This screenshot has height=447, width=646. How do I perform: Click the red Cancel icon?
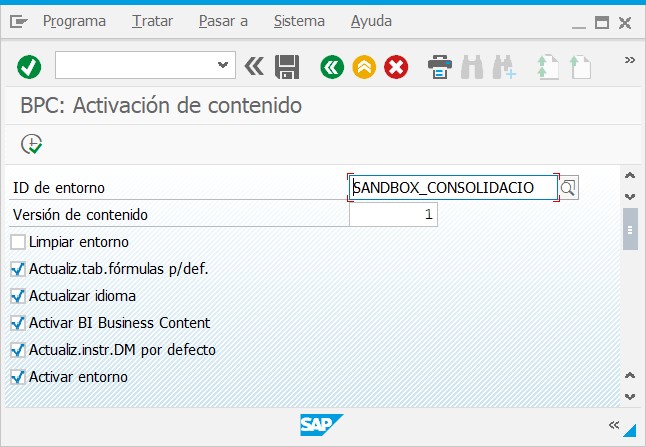click(397, 67)
